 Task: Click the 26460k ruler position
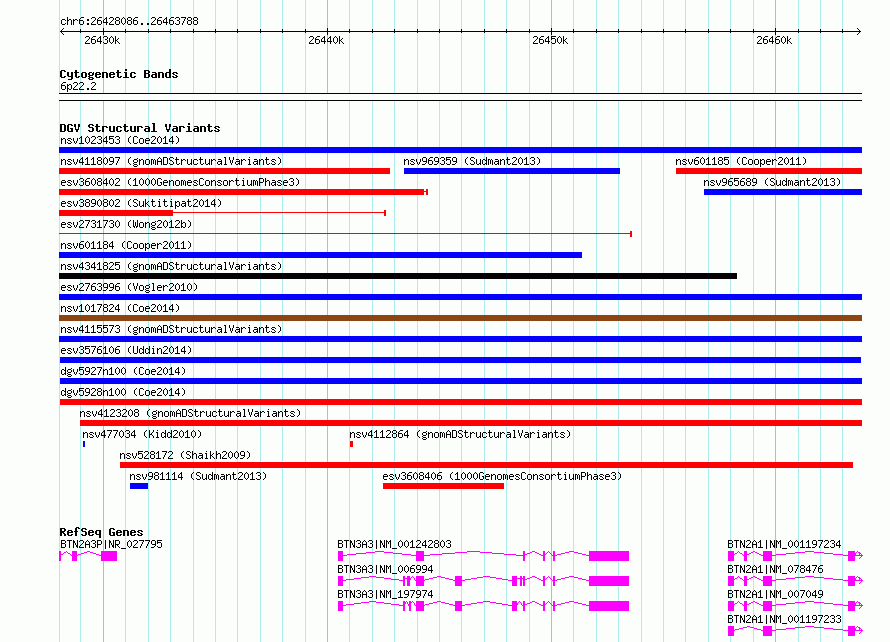pyautogui.click(x=774, y=40)
